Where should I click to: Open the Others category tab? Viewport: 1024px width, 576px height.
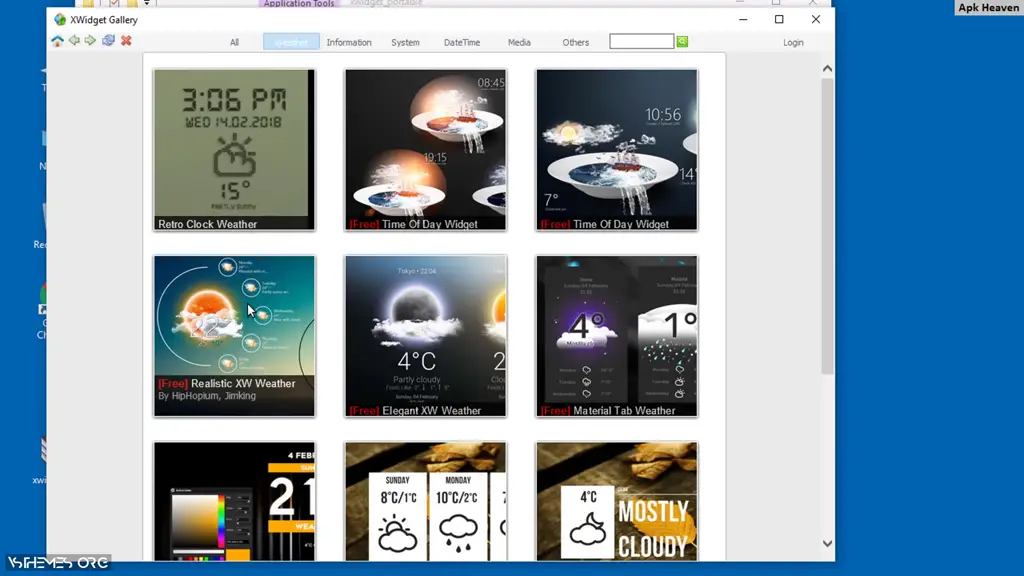pos(576,42)
